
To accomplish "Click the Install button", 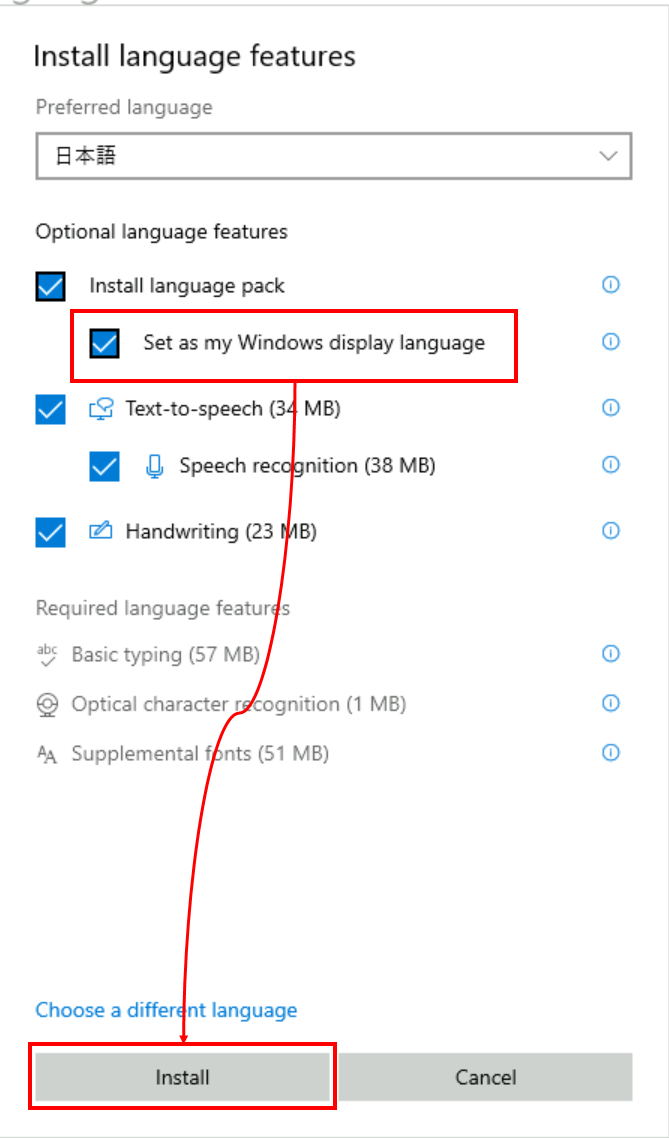I will pos(182,1077).
